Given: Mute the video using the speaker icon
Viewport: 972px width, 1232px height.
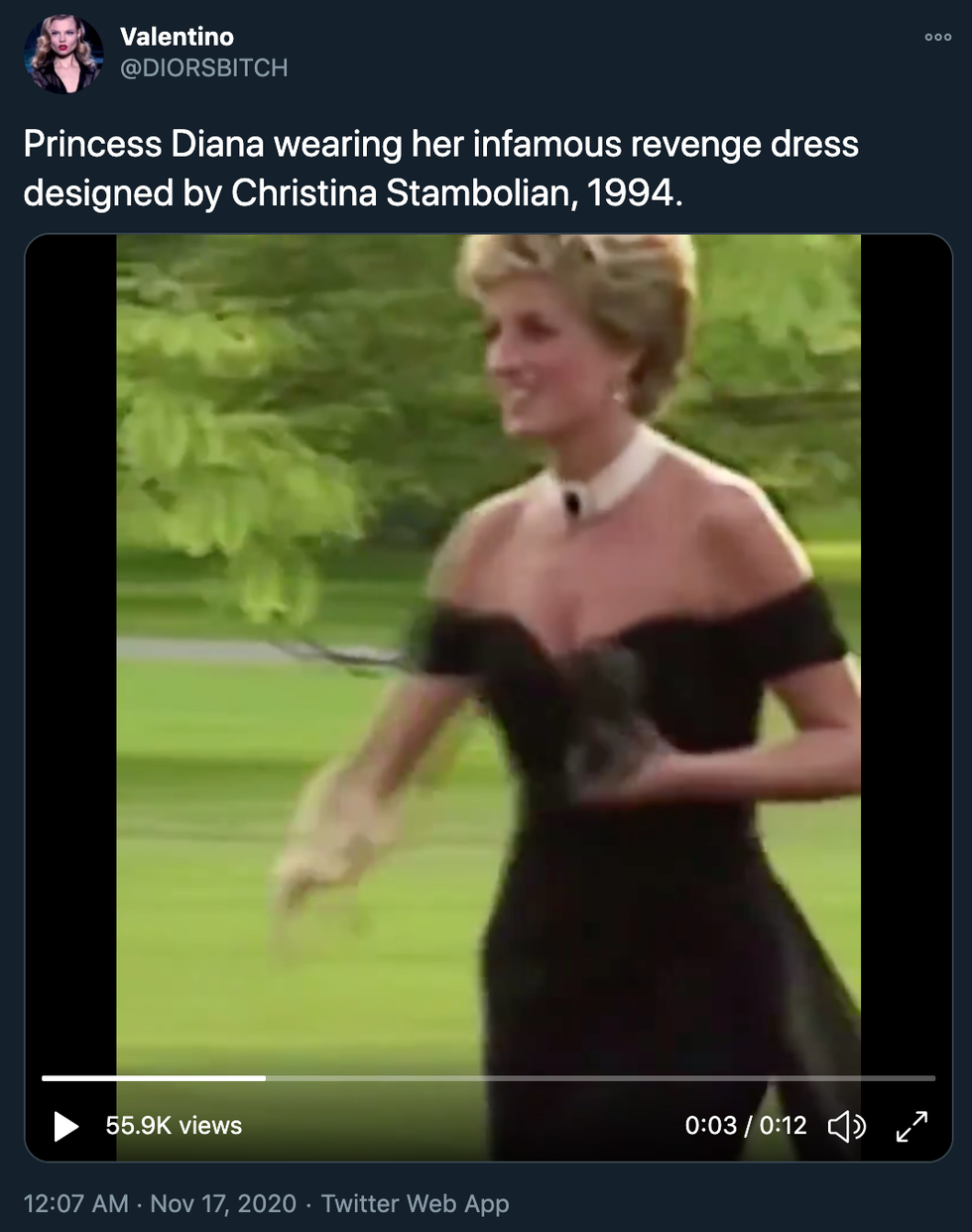Looking at the screenshot, I should pyautogui.click(x=846, y=1126).
